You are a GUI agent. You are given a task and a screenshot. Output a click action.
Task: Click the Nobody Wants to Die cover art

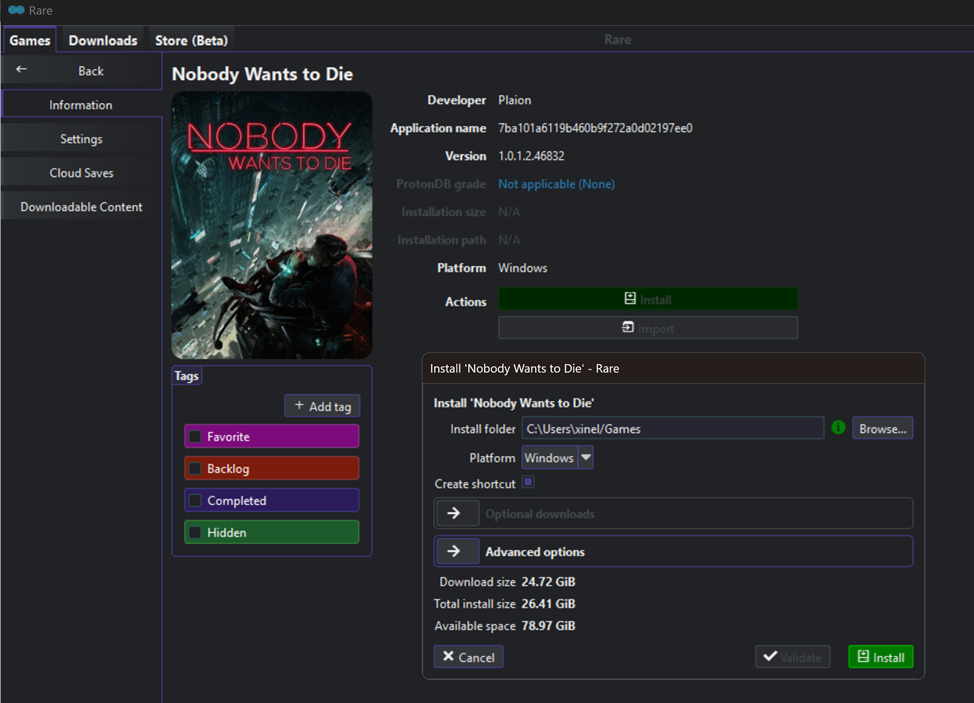click(x=272, y=225)
